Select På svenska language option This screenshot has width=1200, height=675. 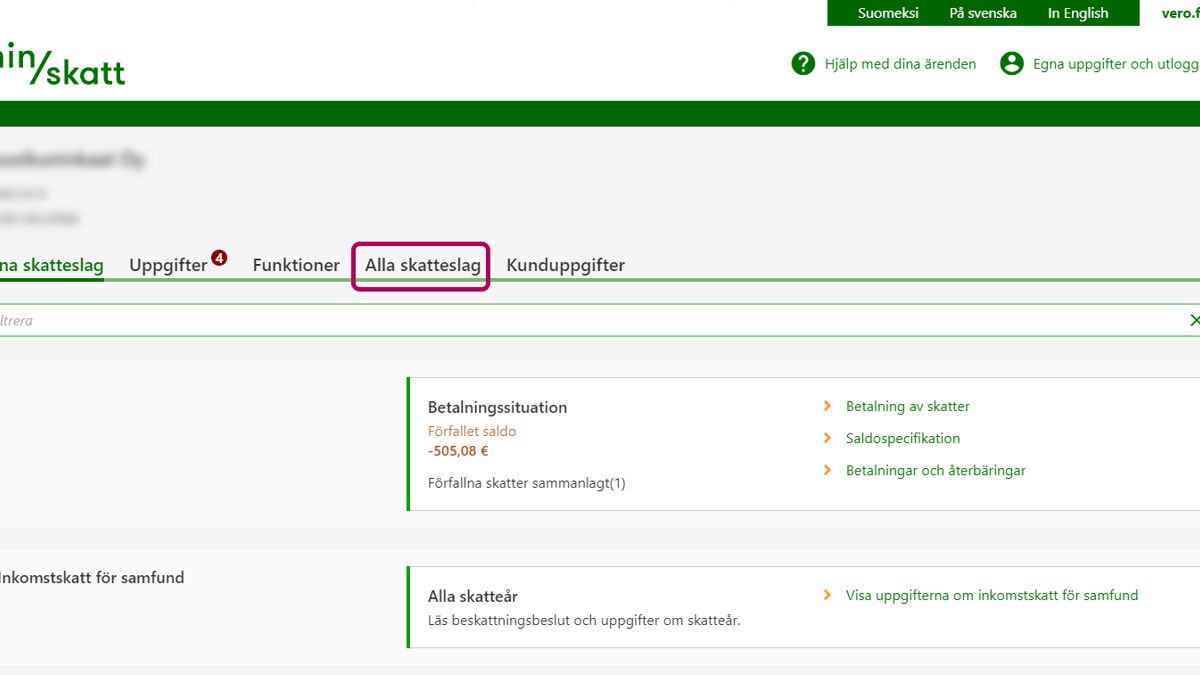[x=982, y=13]
